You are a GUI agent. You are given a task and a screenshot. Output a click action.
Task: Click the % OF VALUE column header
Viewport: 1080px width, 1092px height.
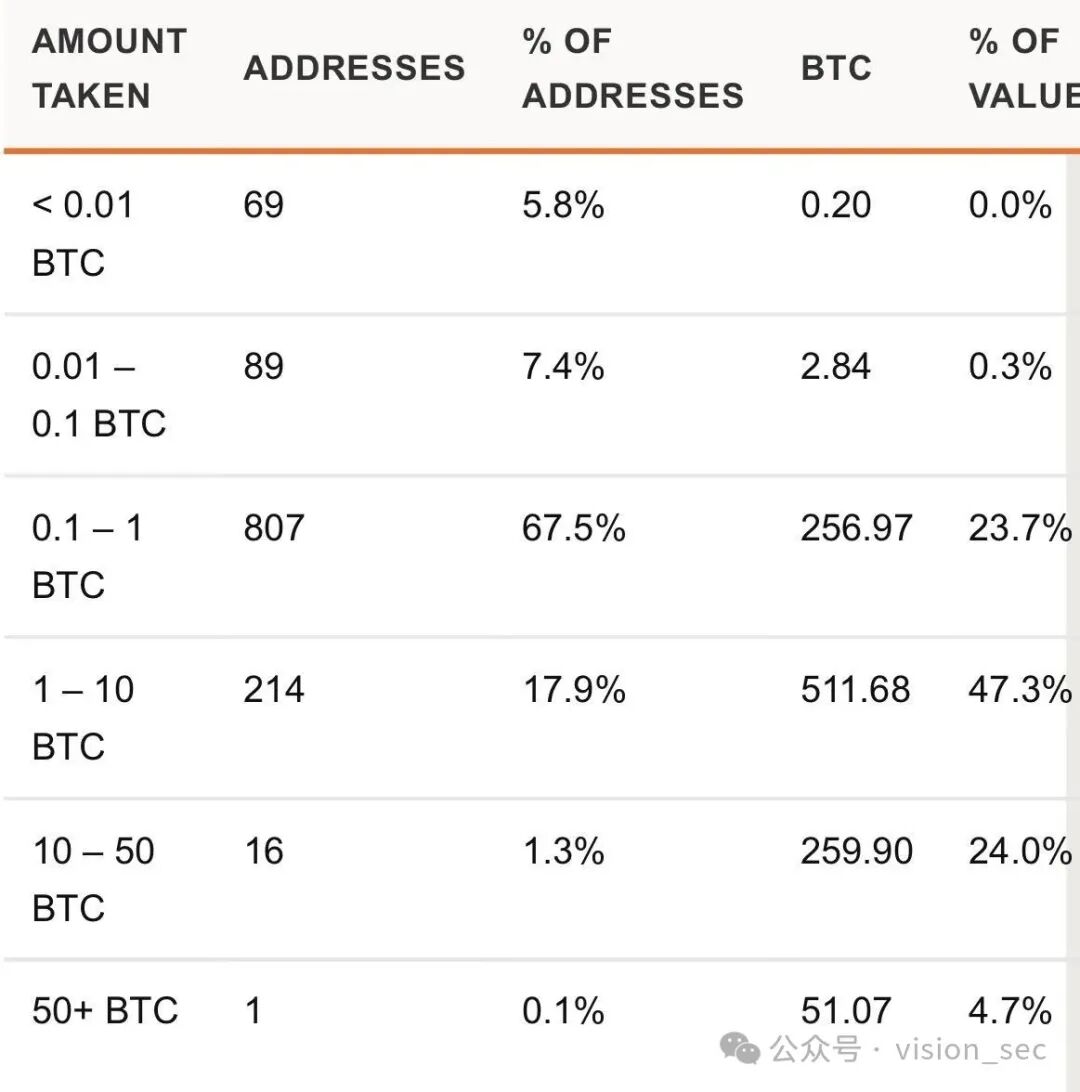(x=1024, y=68)
